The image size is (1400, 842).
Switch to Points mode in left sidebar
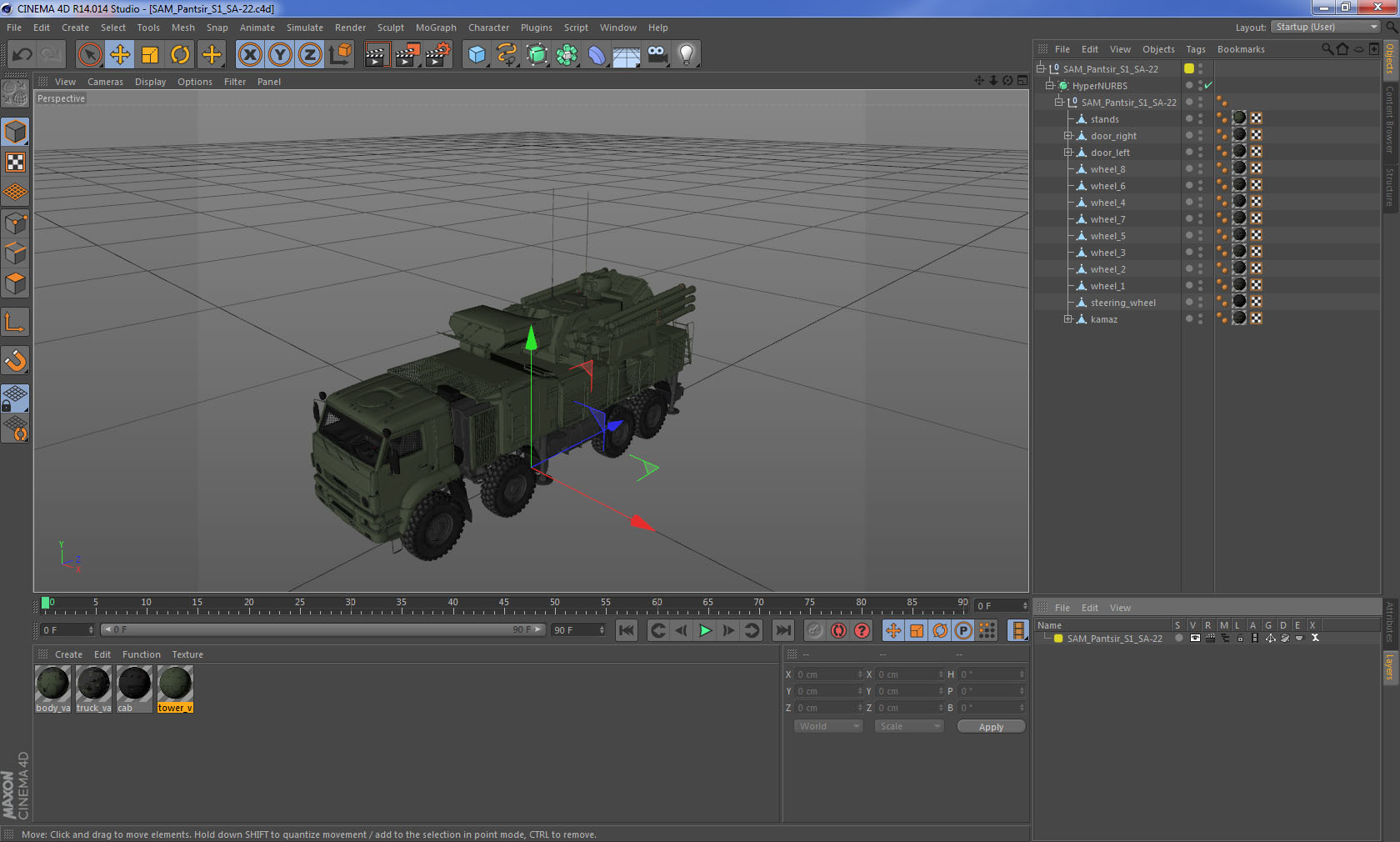coord(15,223)
